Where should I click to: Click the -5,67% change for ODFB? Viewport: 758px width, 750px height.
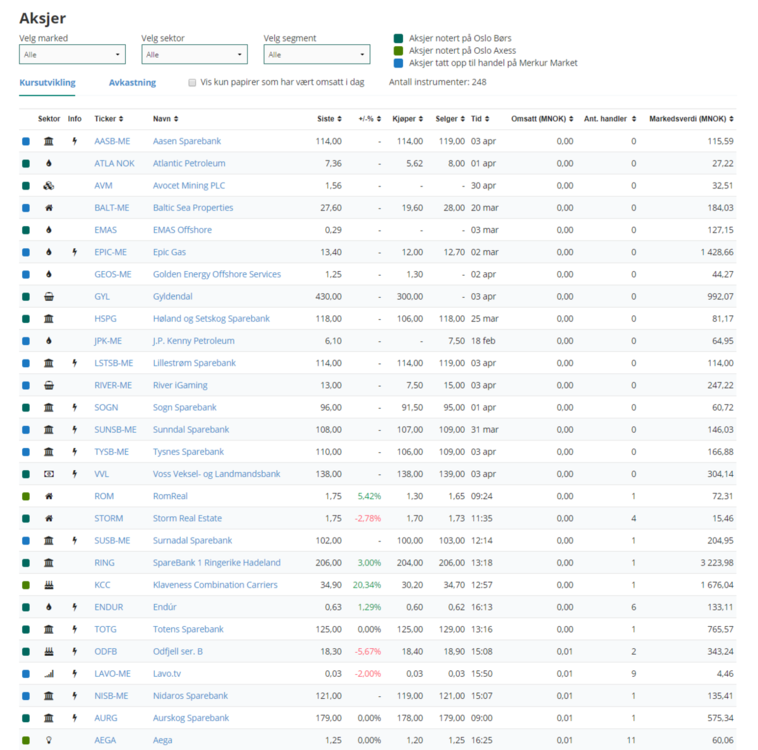[368, 652]
